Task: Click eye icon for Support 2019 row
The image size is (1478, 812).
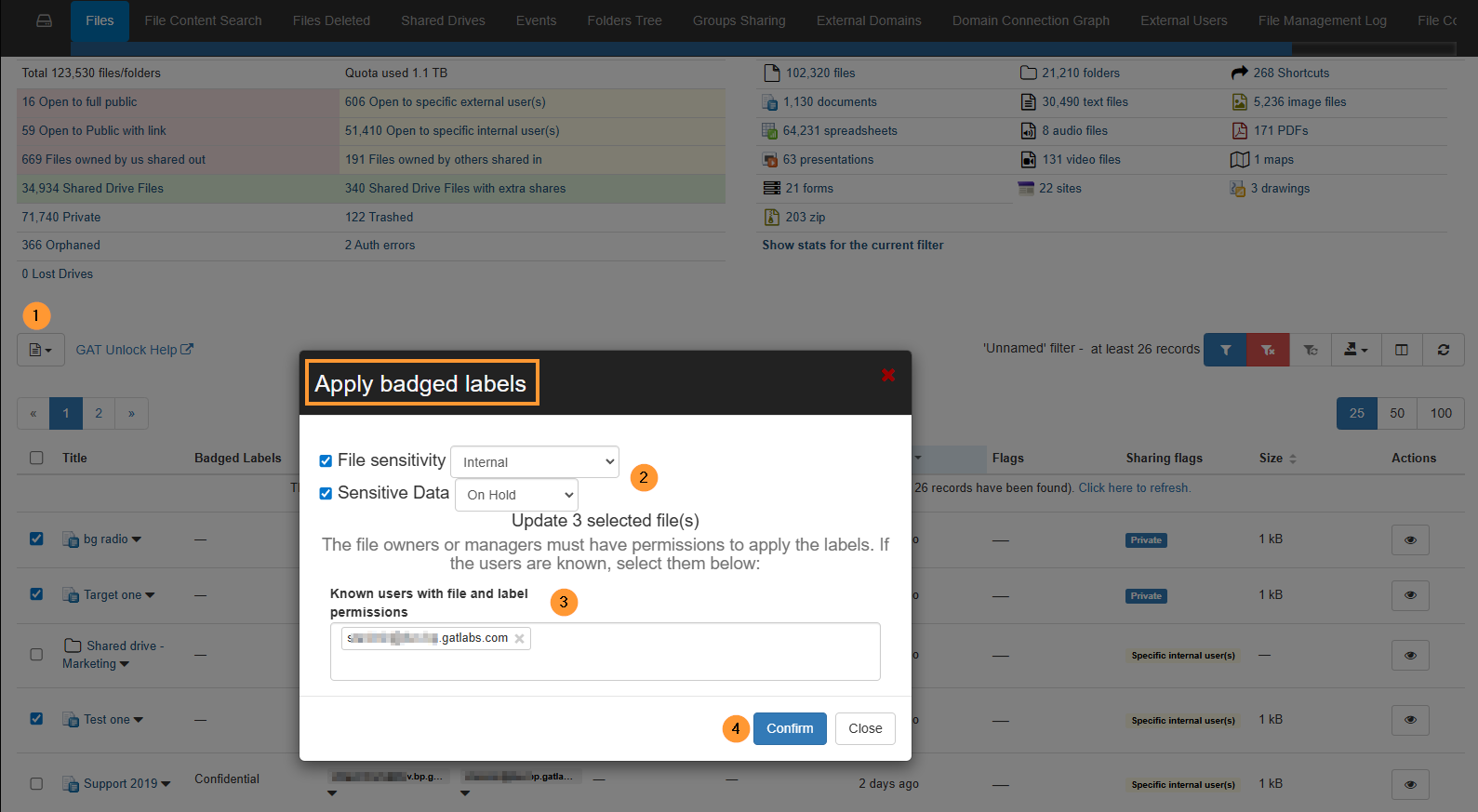Action: [1410, 784]
